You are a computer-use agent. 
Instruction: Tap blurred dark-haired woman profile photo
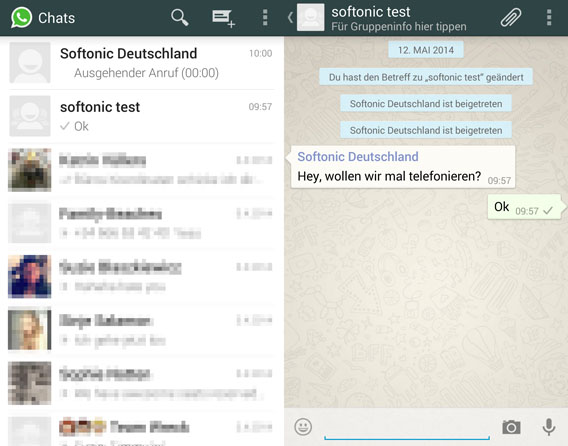30,276
